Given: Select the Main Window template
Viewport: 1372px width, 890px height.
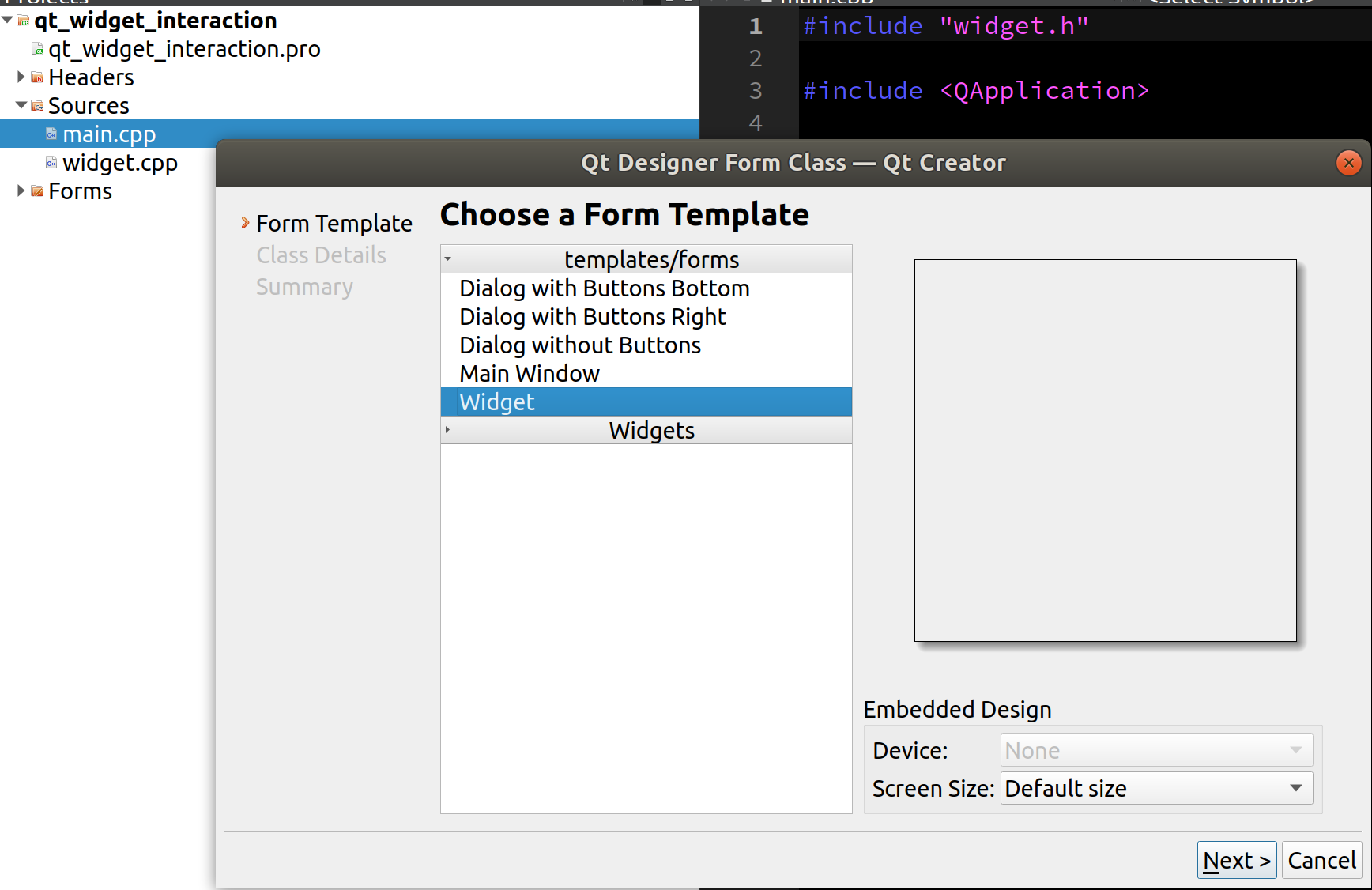Looking at the screenshot, I should [x=646, y=373].
